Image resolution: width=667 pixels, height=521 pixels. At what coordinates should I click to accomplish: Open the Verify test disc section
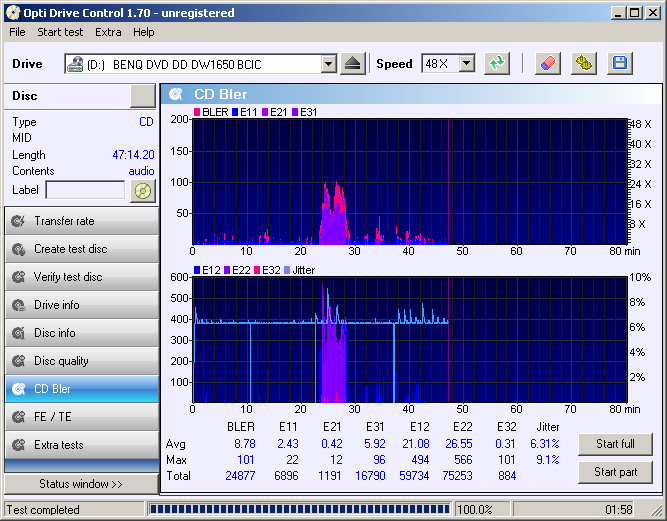[82, 277]
